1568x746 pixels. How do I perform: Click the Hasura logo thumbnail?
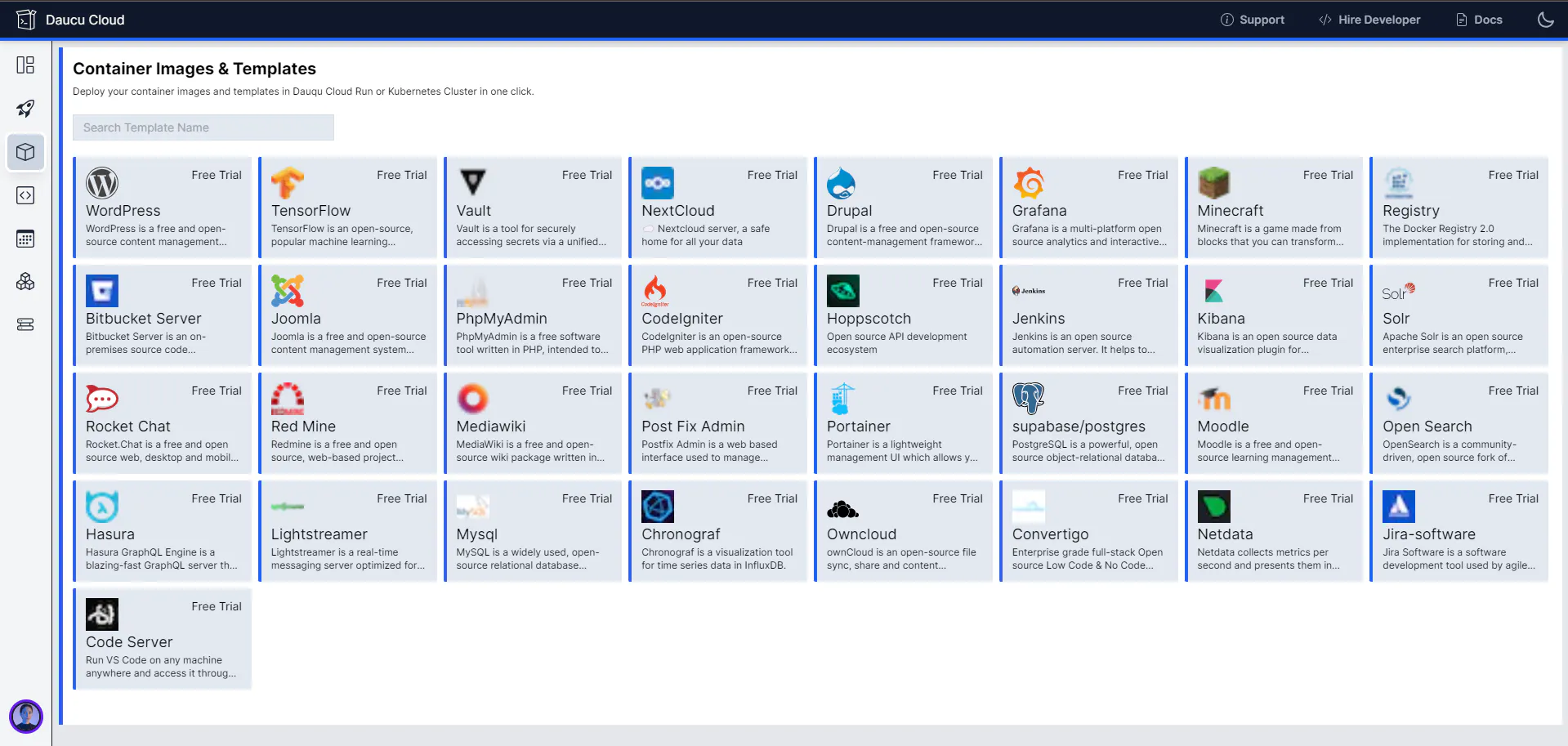click(102, 507)
